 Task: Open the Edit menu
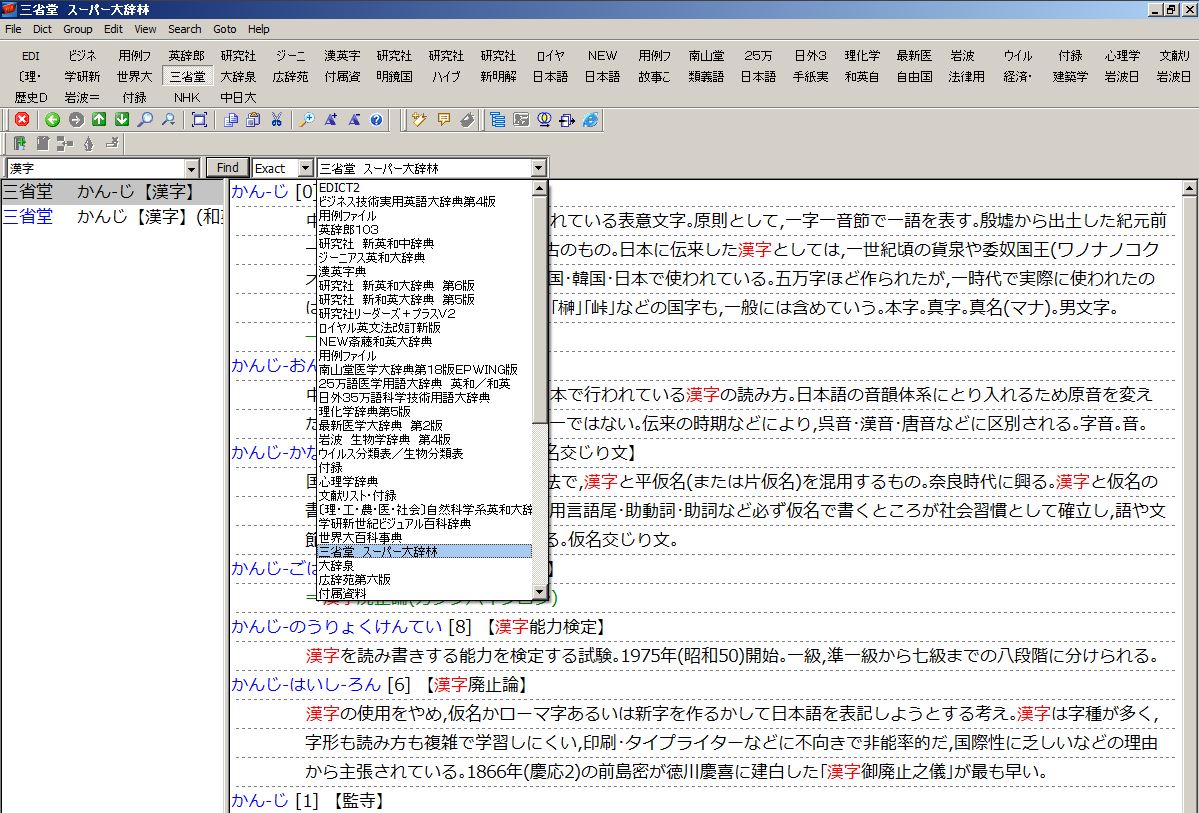pyautogui.click(x=113, y=29)
